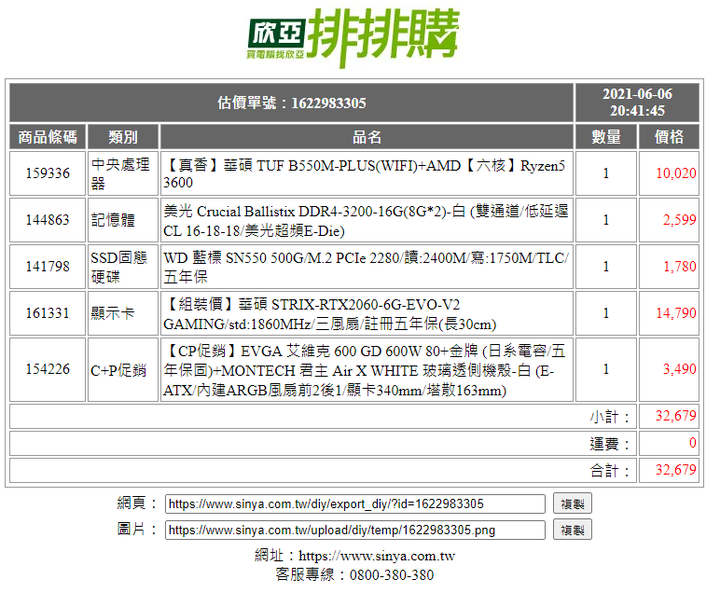Click the price 2,599
This screenshot has width=720, height=593.
(680, 220)
